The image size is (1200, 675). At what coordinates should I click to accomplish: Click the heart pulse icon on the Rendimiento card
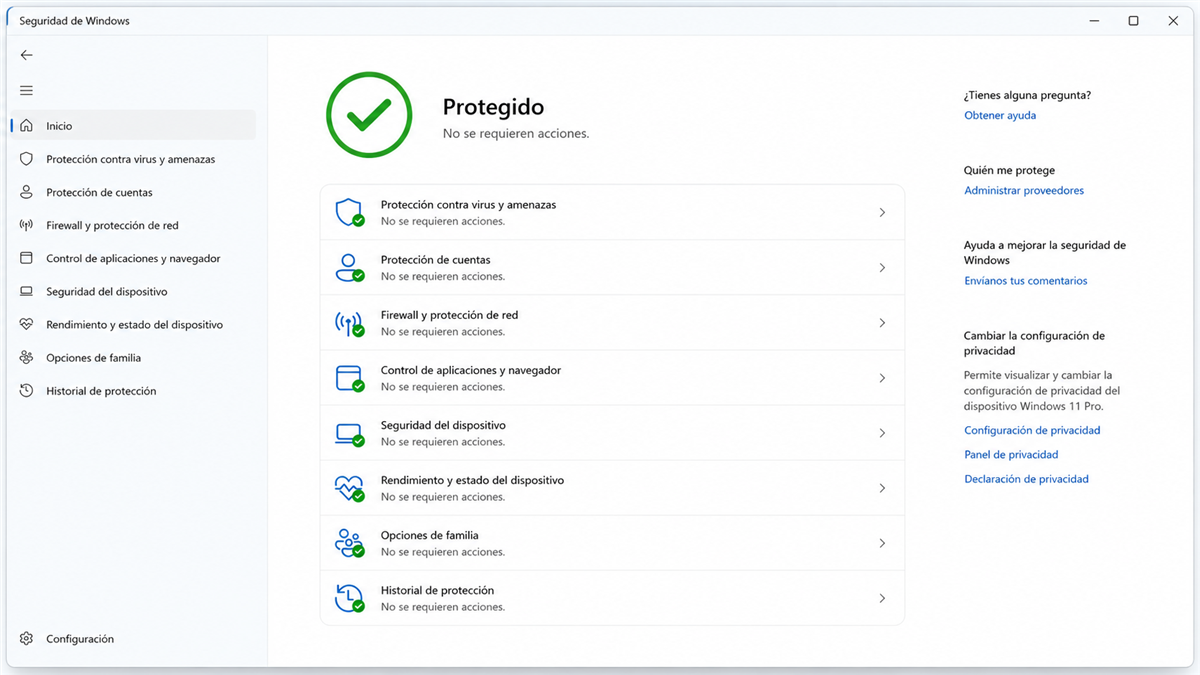pos(349,488)
